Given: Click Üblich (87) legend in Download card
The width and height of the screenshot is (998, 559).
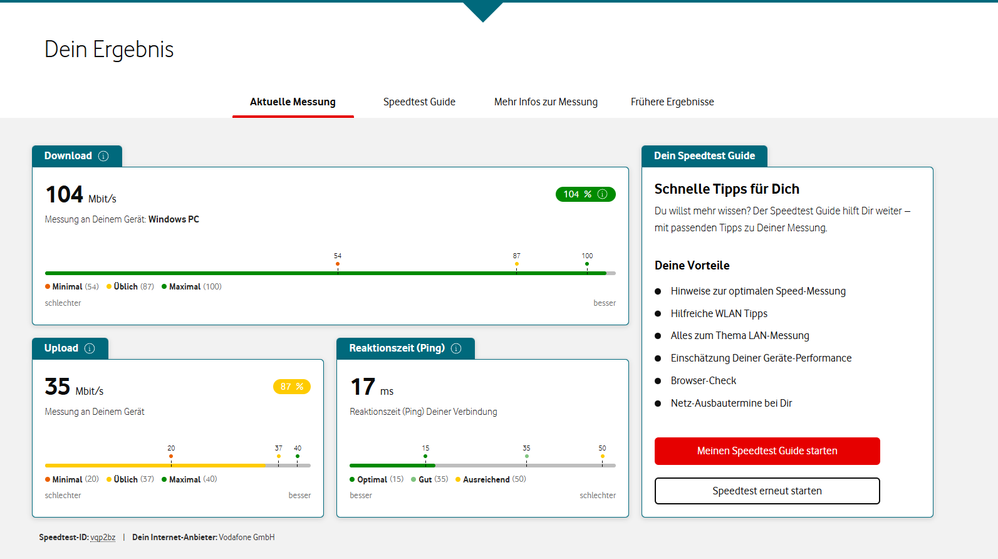Looking at the screenshot, I should point(130,287).
